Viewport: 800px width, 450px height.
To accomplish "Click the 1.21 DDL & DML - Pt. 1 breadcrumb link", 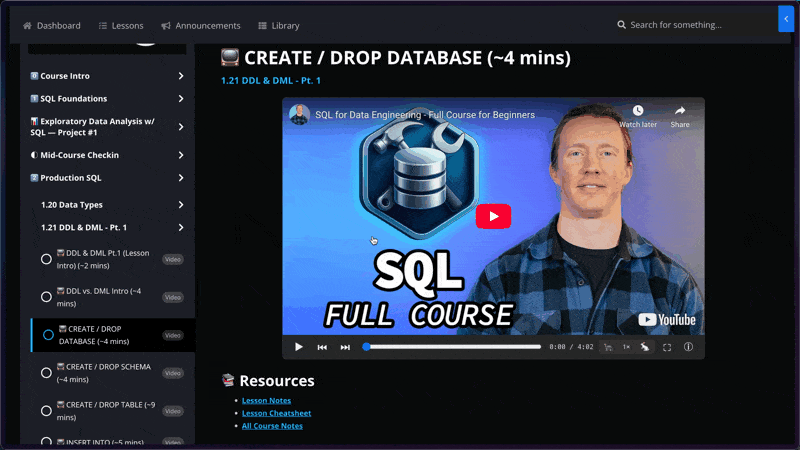I will coord(270,81).
